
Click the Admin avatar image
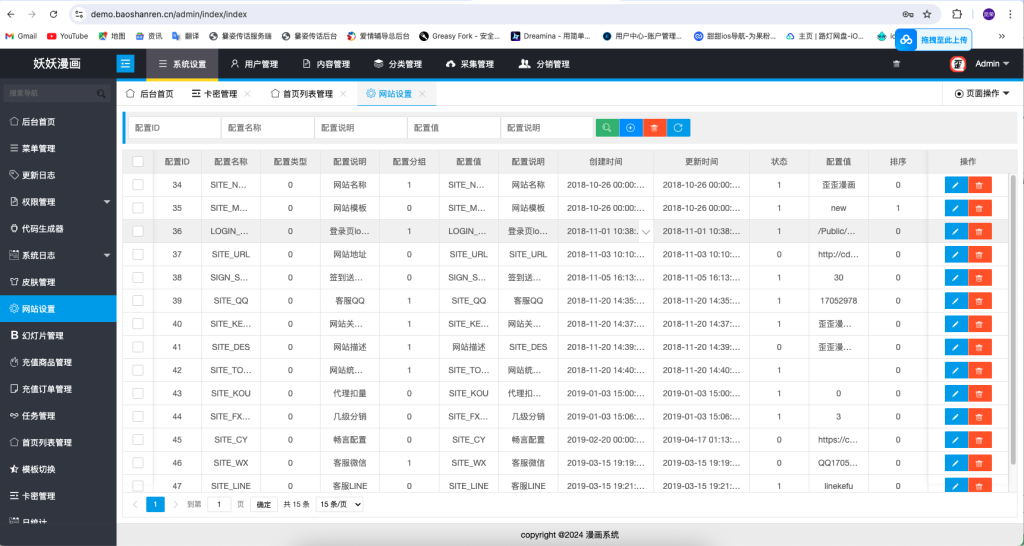coord(957,63)
